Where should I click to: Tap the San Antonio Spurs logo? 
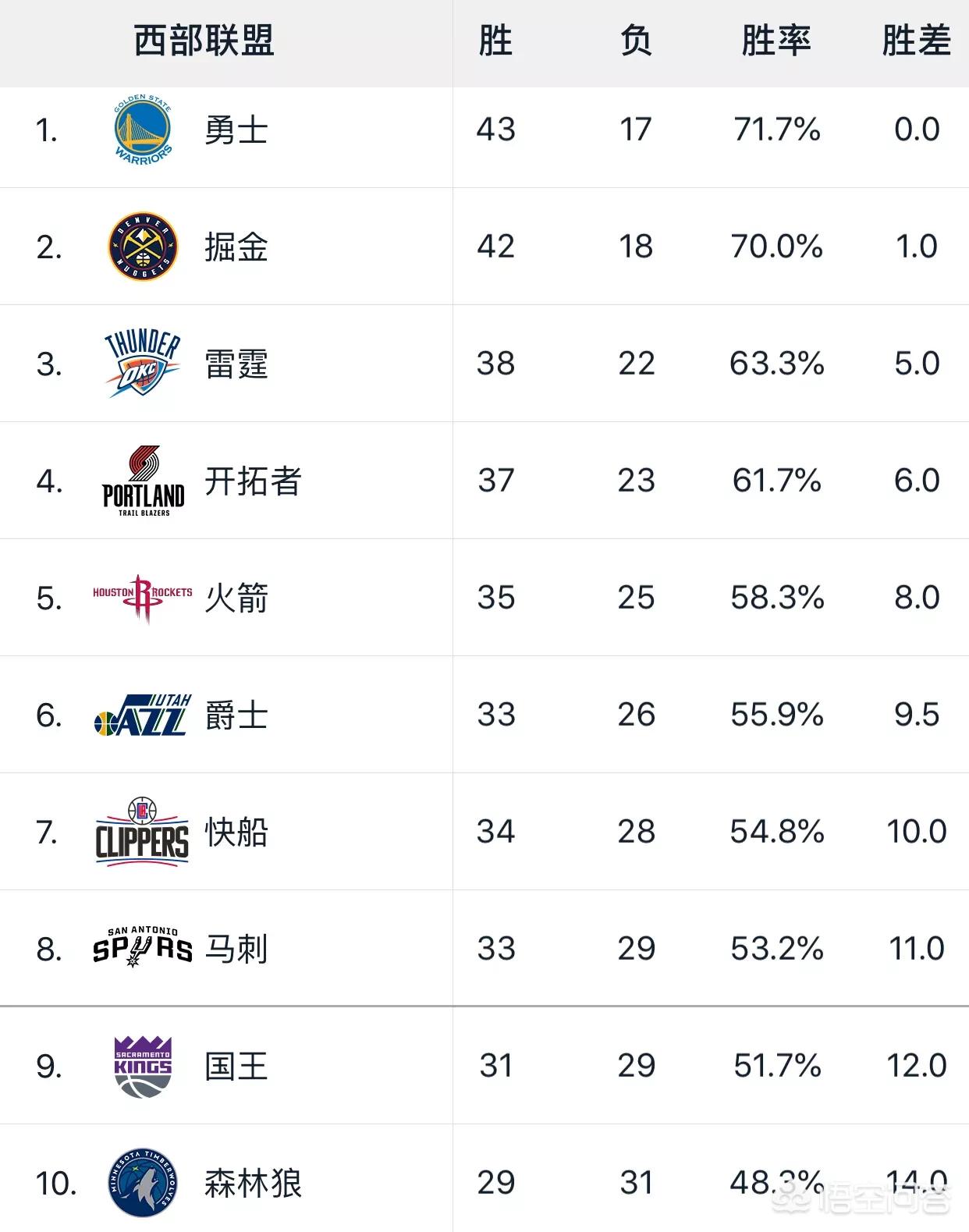click(143, 947)
